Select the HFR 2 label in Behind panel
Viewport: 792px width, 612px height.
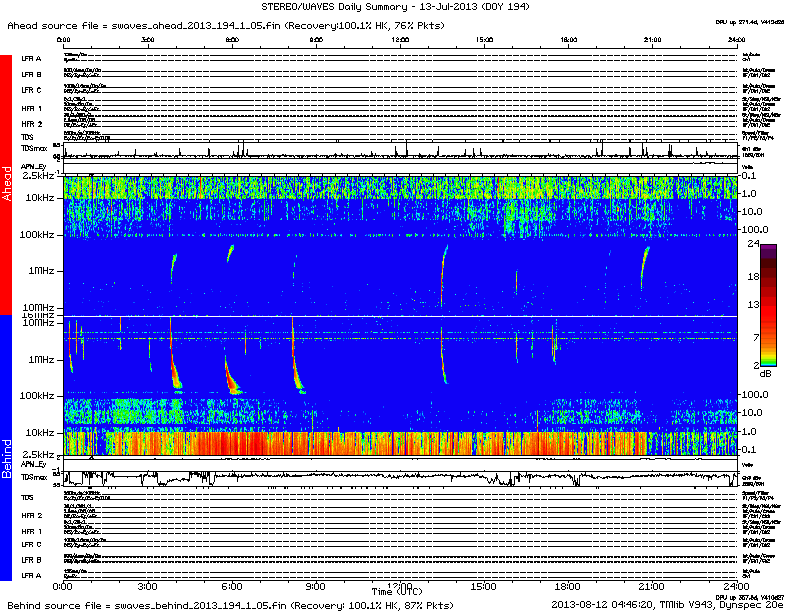(32, 515)
